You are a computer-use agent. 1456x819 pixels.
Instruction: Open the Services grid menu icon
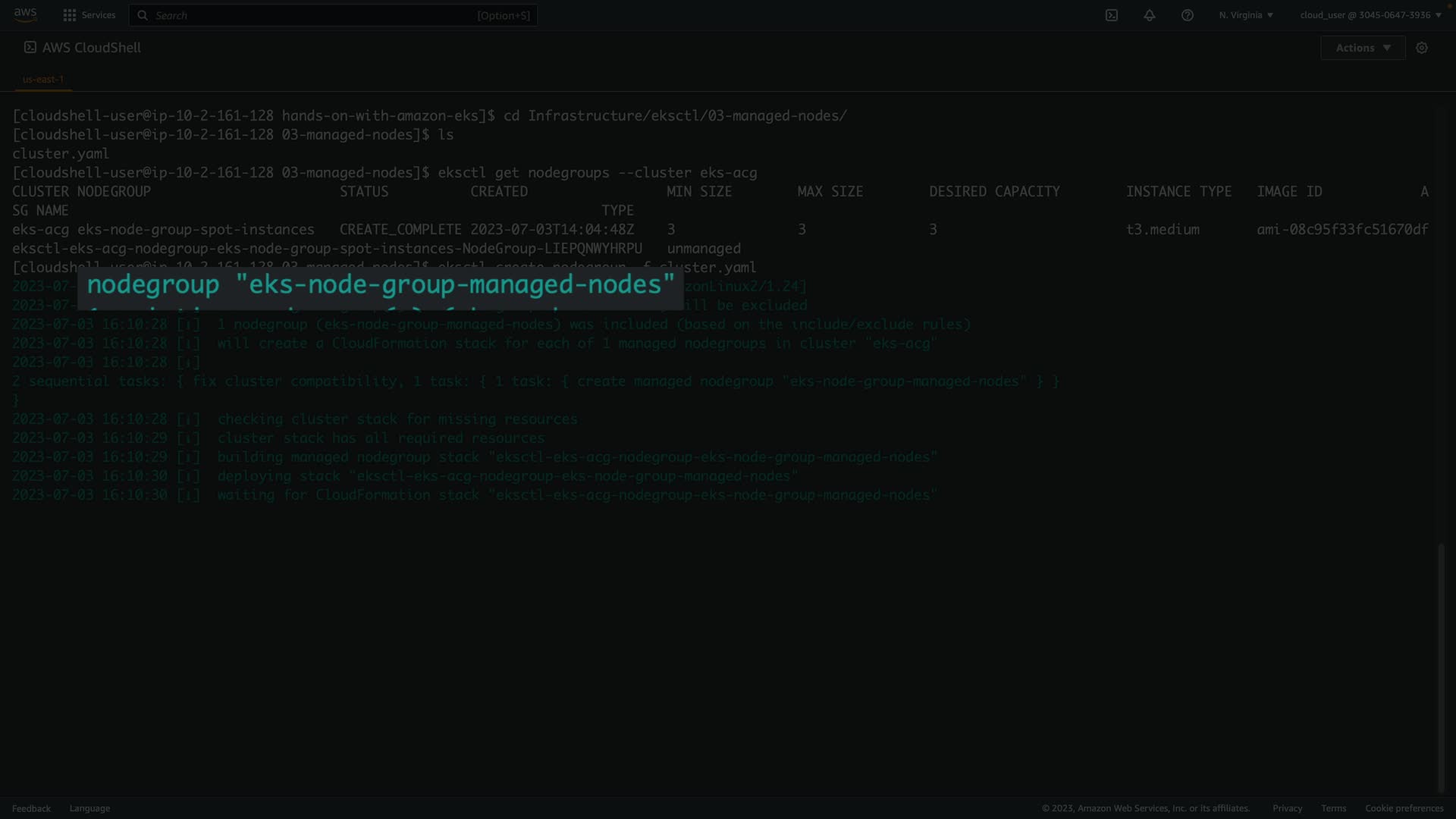click(x=70, y=15)
